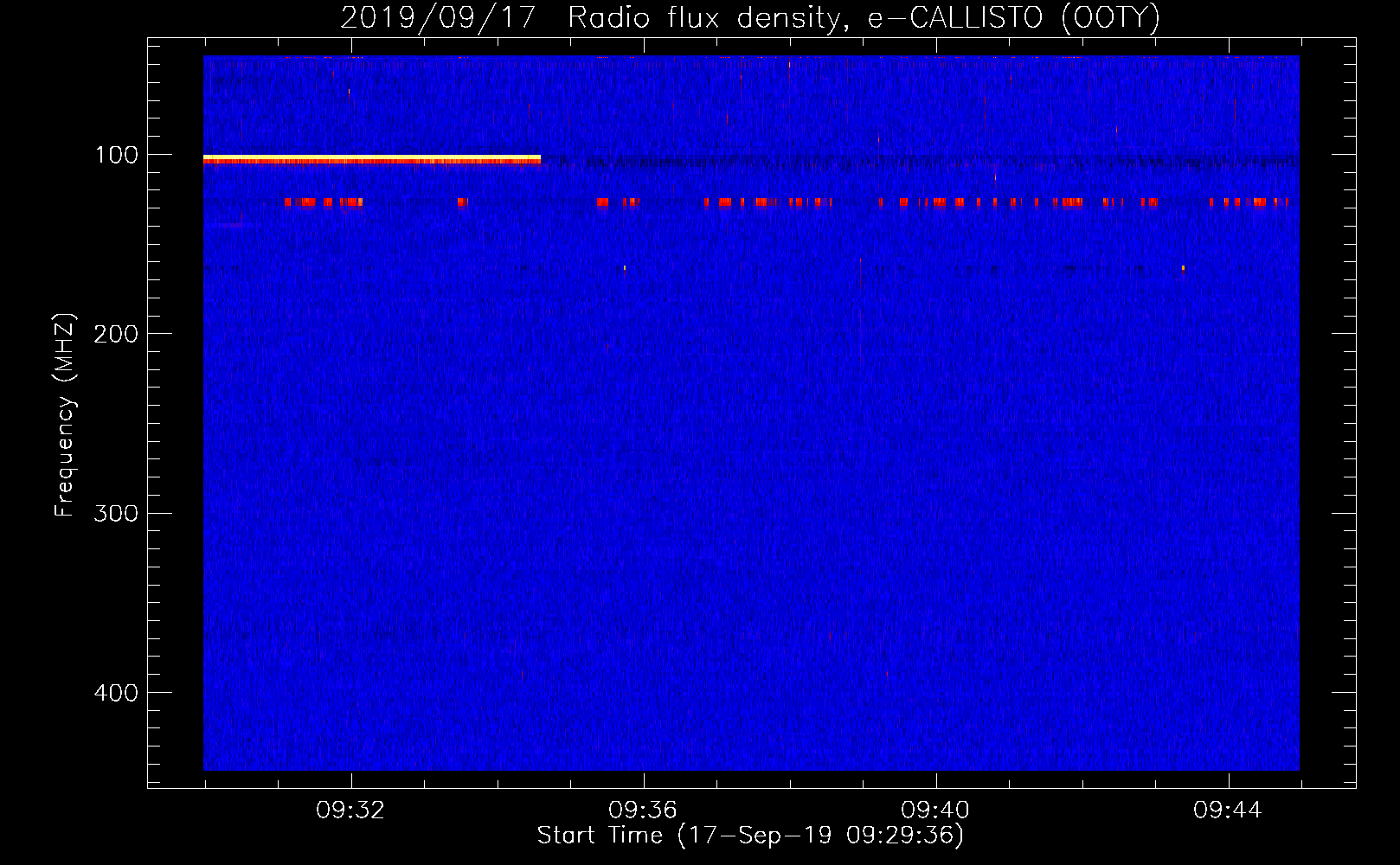
Task: Click the 200 frequency tick label
Action: (117, 334)
